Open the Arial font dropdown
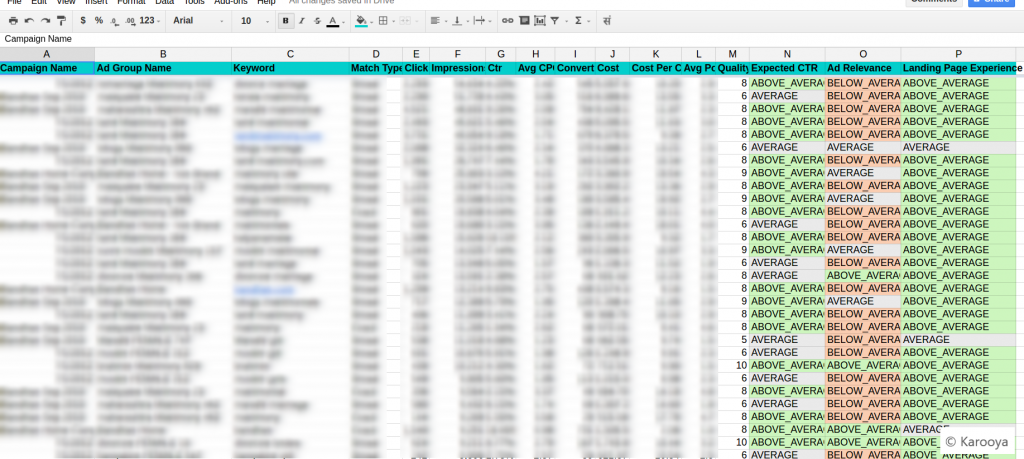Screen dimensions: 1024x459 198,21
